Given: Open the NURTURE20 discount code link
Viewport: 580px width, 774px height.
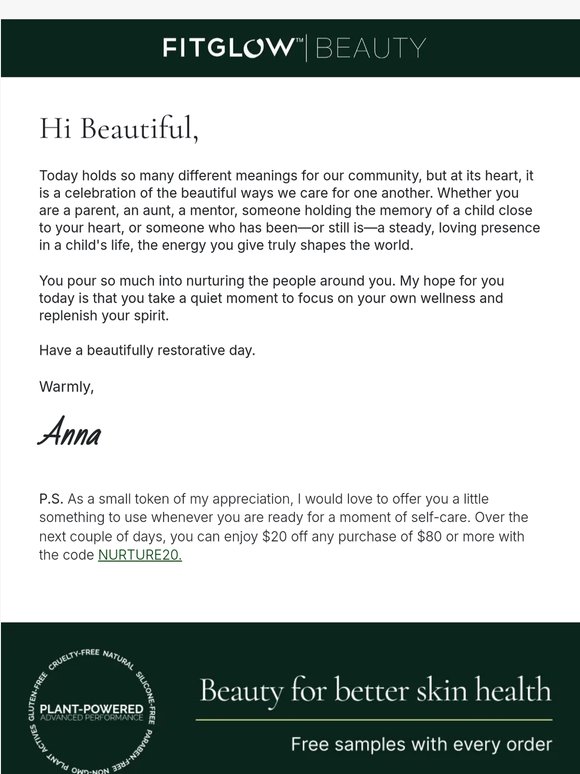Looking at the screenshot, I should [x=140, y=555].
